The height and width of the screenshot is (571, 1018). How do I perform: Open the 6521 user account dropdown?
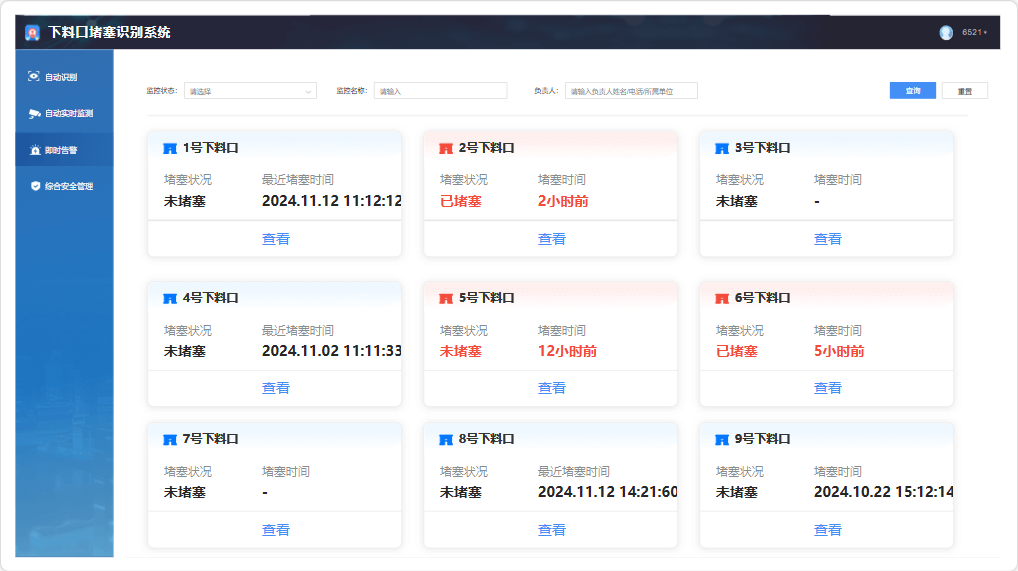pos(974,32)
